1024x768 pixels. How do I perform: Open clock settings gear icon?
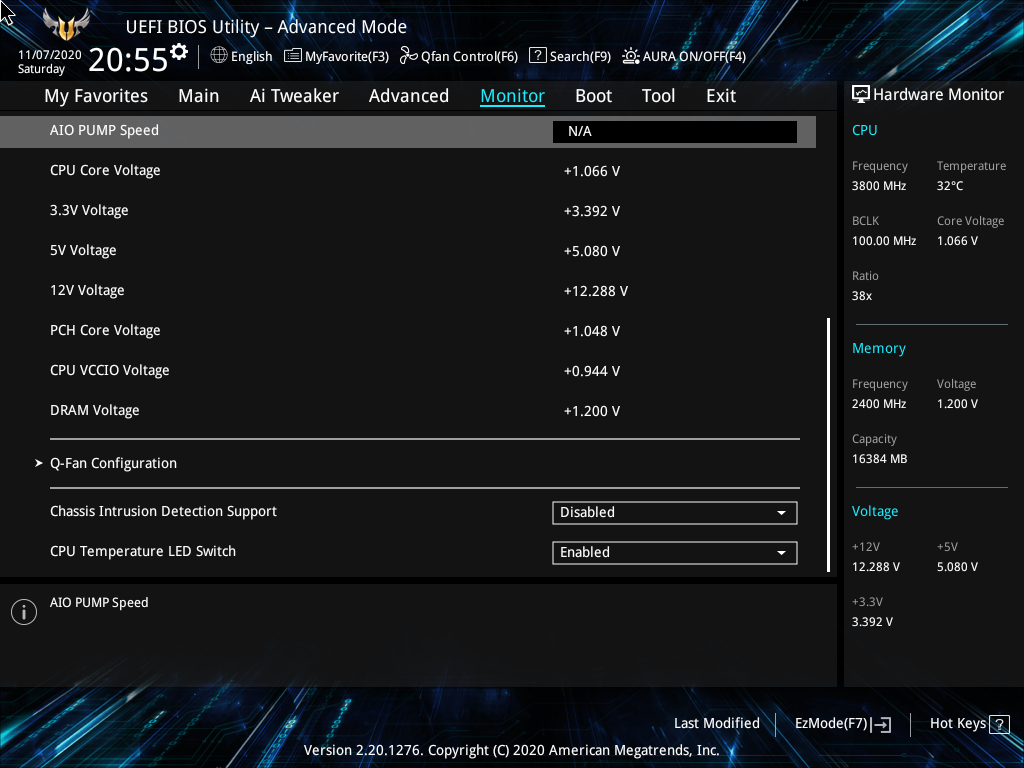[x=179, y=51]
